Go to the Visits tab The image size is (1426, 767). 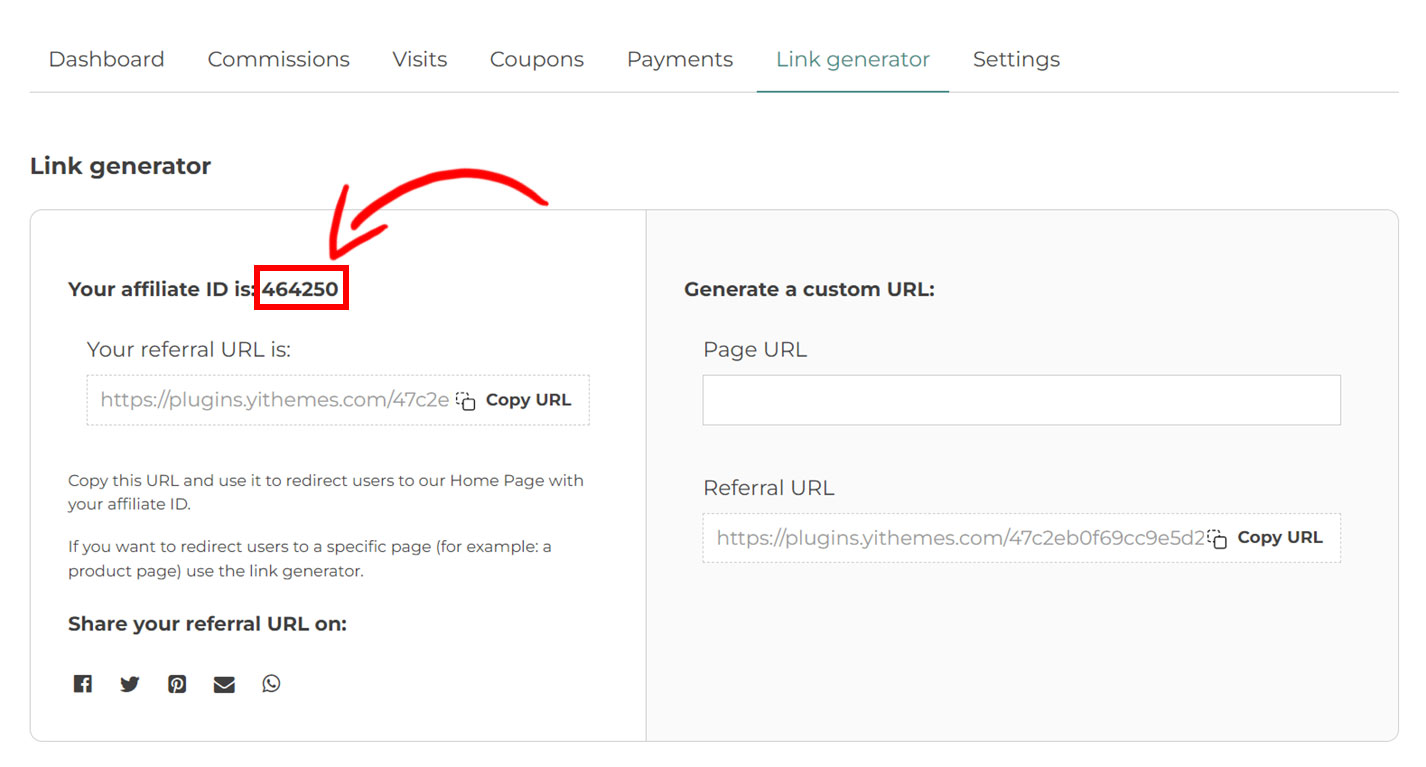click(x=420, y=59)
